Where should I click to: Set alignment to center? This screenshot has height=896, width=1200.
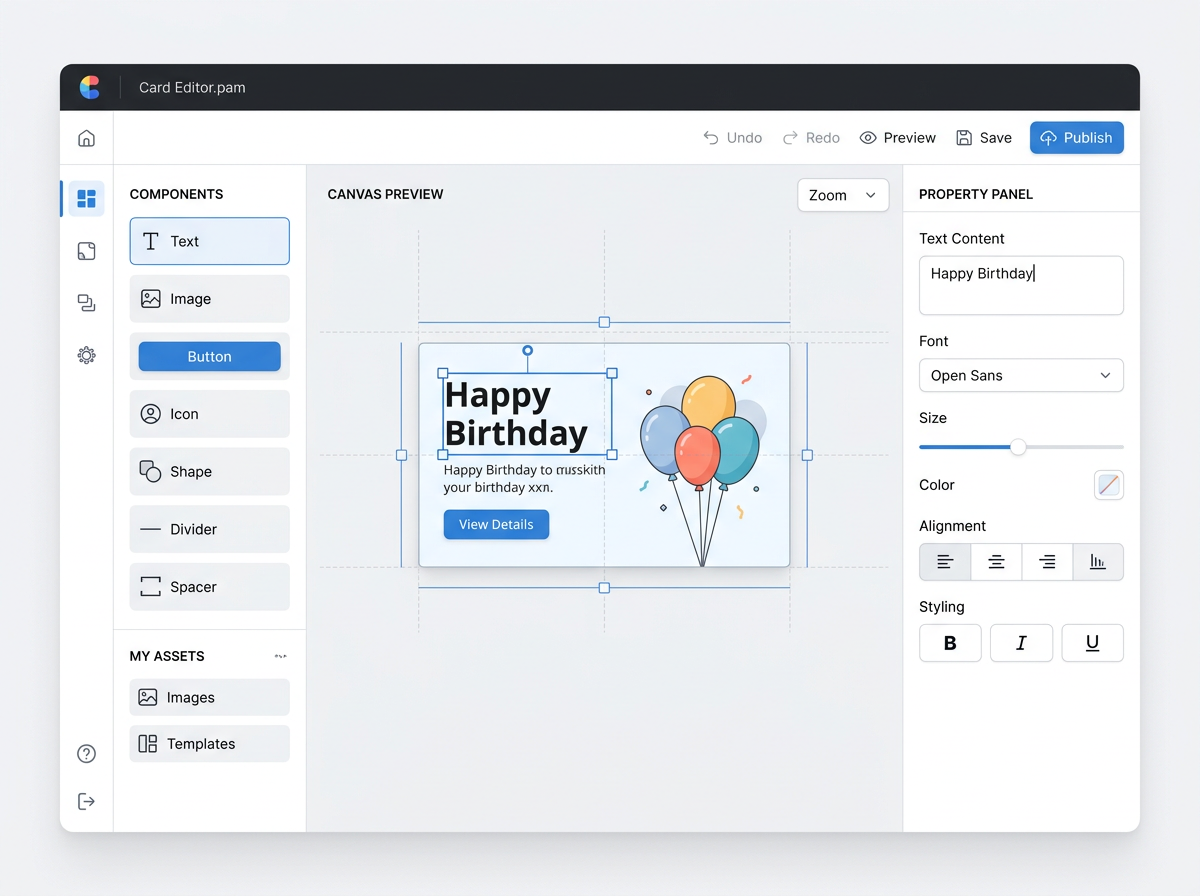click(x=996, y=562)
